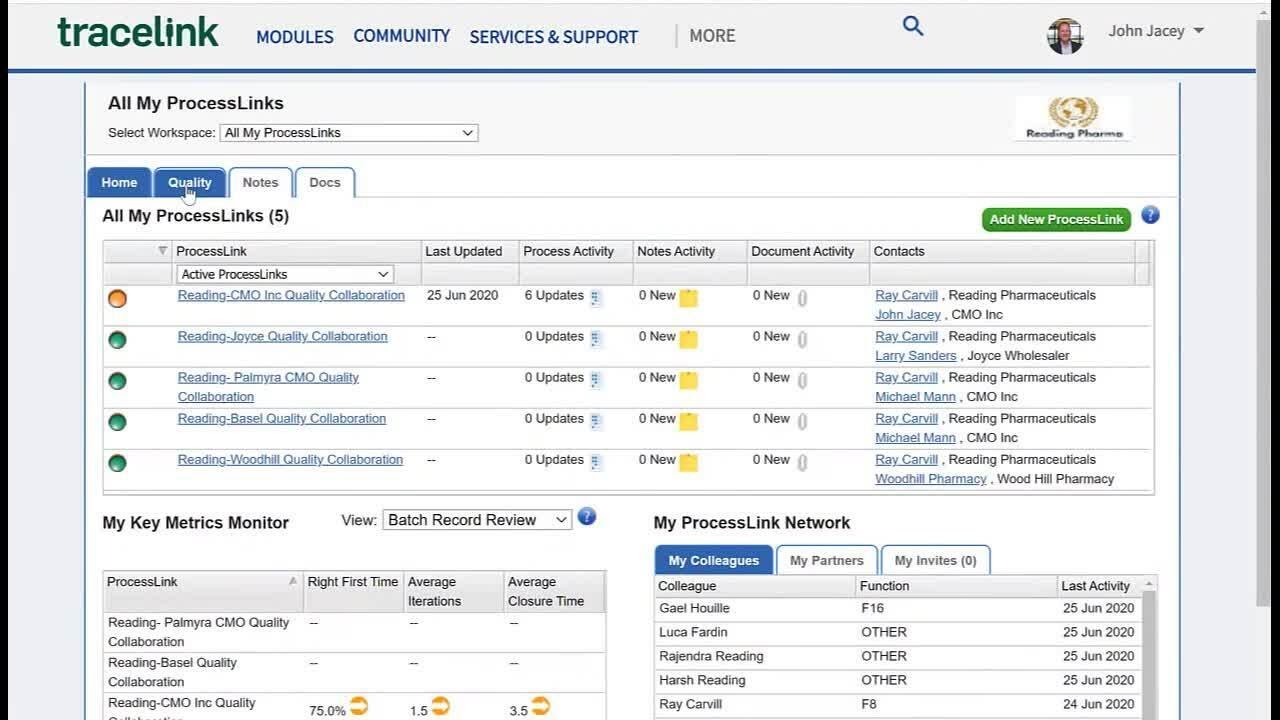The height and width of the screenshot is (720, 1280).
Task: Open process activity icon for Reading-CMO Inc
Action: coord(595,298)
